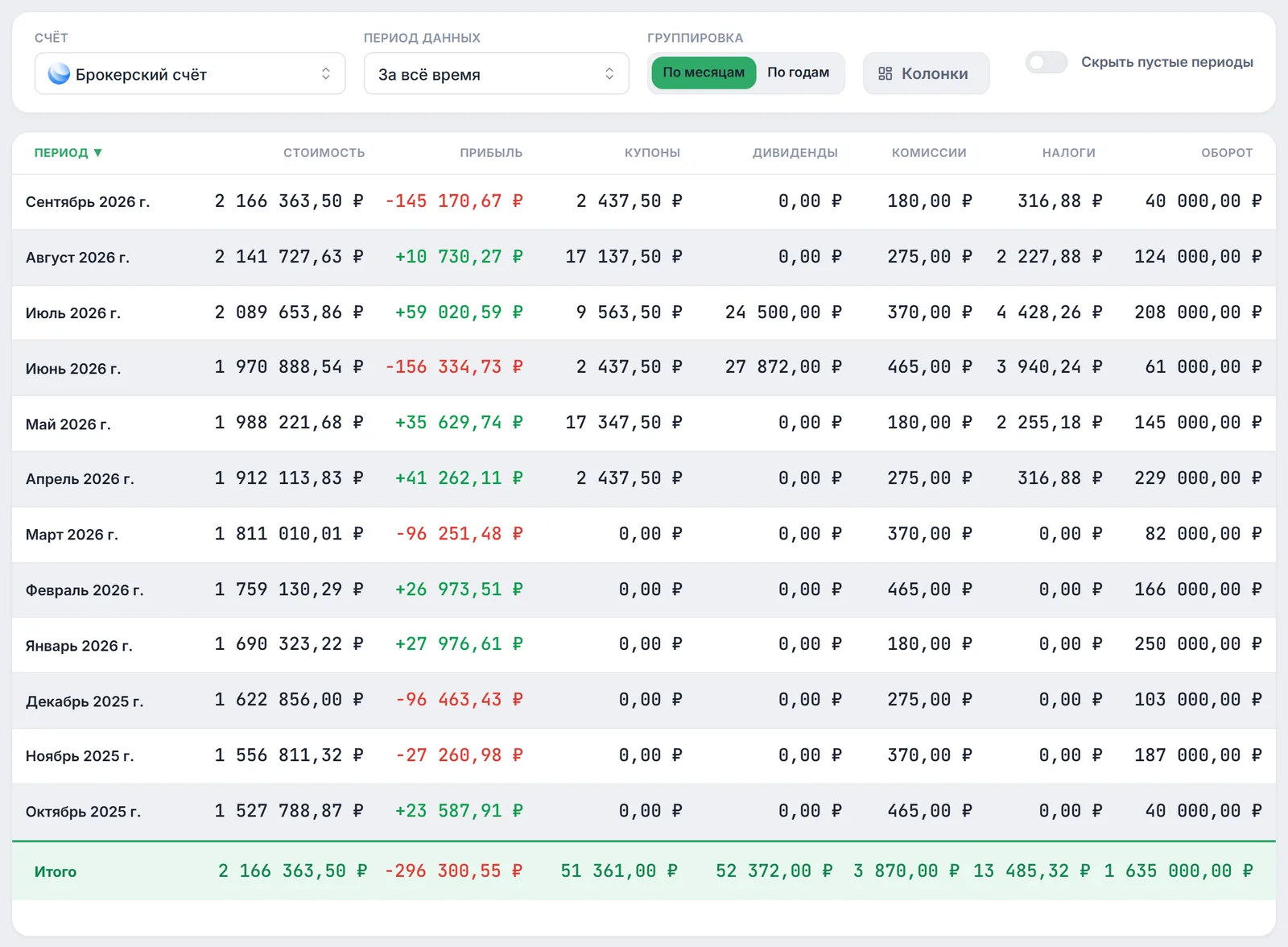Select the По месяцам grouping tab

click(704, 72)
